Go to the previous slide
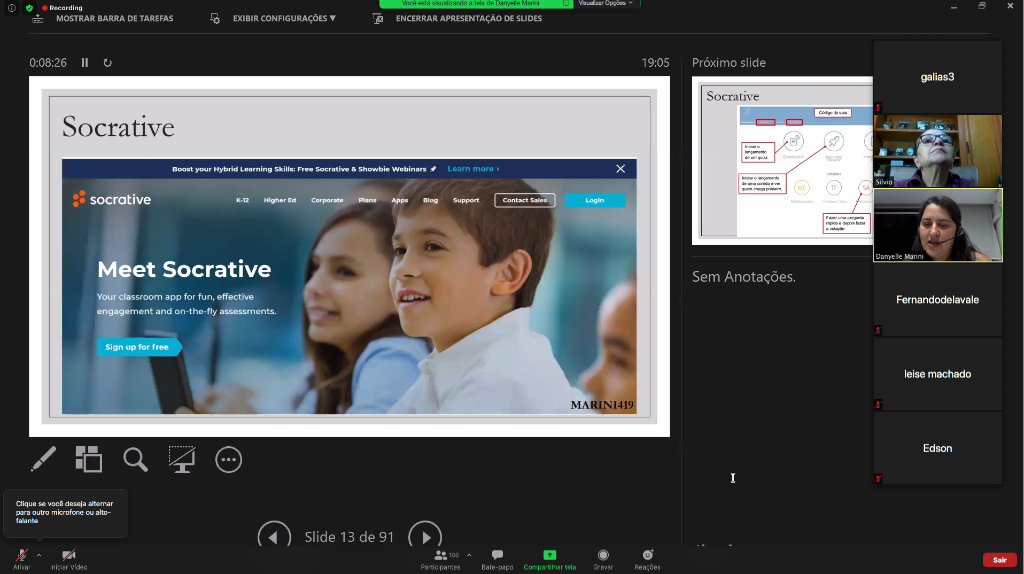 pos(274,537)
